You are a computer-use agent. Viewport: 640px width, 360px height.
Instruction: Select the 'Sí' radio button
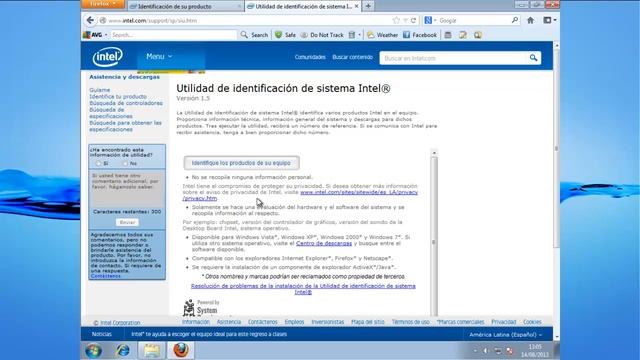click(x=98, y=163)
